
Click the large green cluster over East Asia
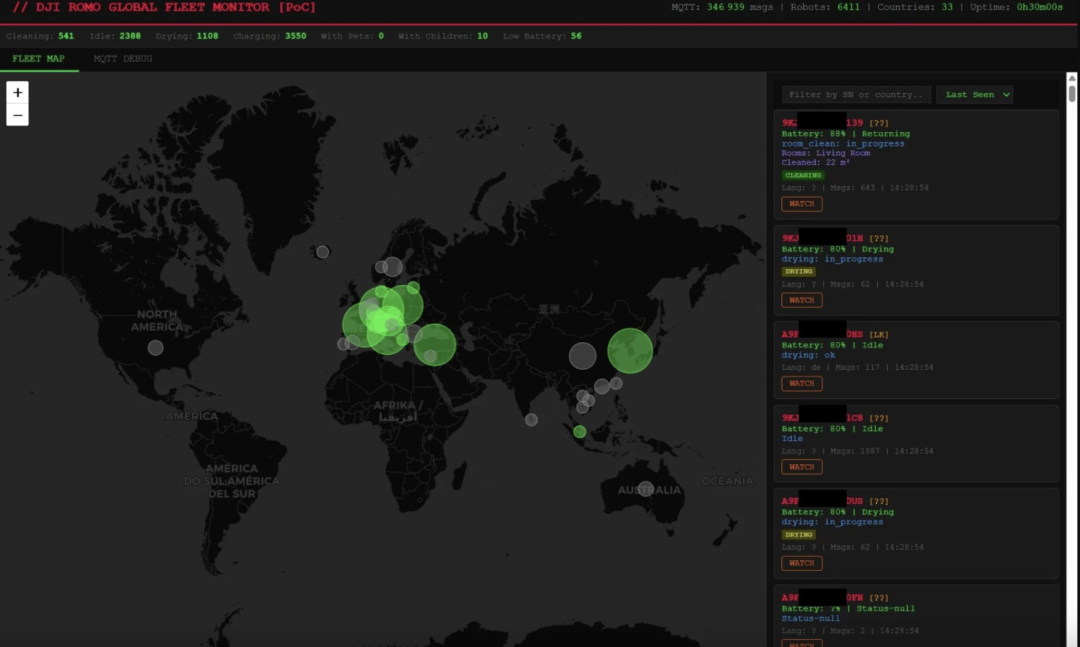click(x=630, y=351)
